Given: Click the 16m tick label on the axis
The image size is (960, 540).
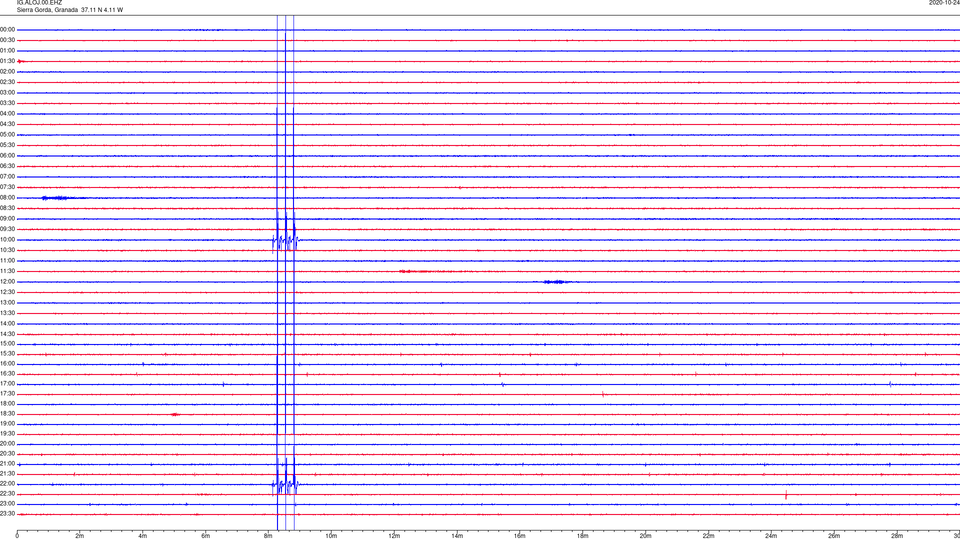Looking at the screenshot, I should tap(520, 536).
